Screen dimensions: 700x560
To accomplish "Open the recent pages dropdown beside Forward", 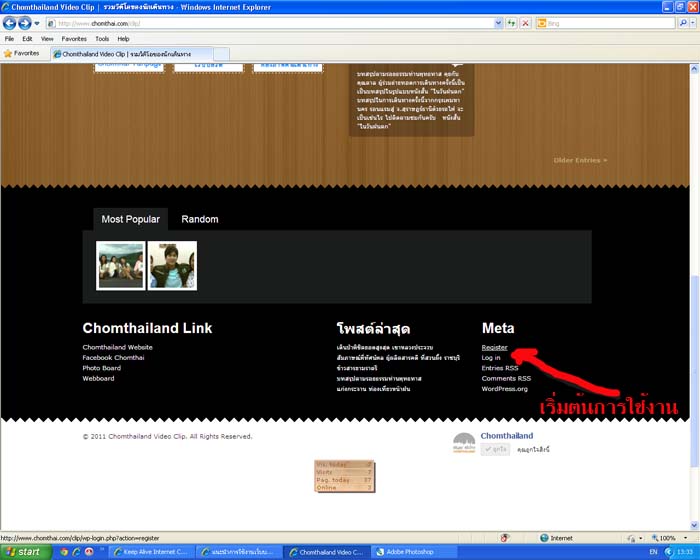I will pyautogui.click(x=37, y=23).
